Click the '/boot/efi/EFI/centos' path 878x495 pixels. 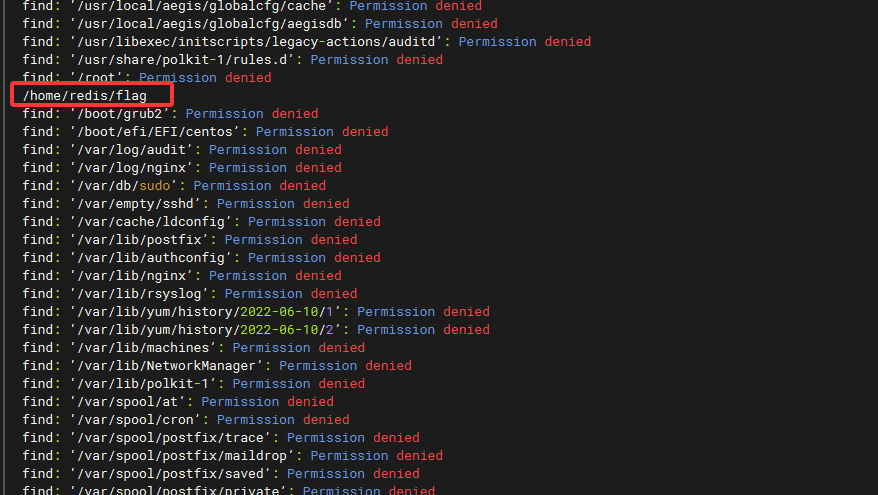[158, 132]
